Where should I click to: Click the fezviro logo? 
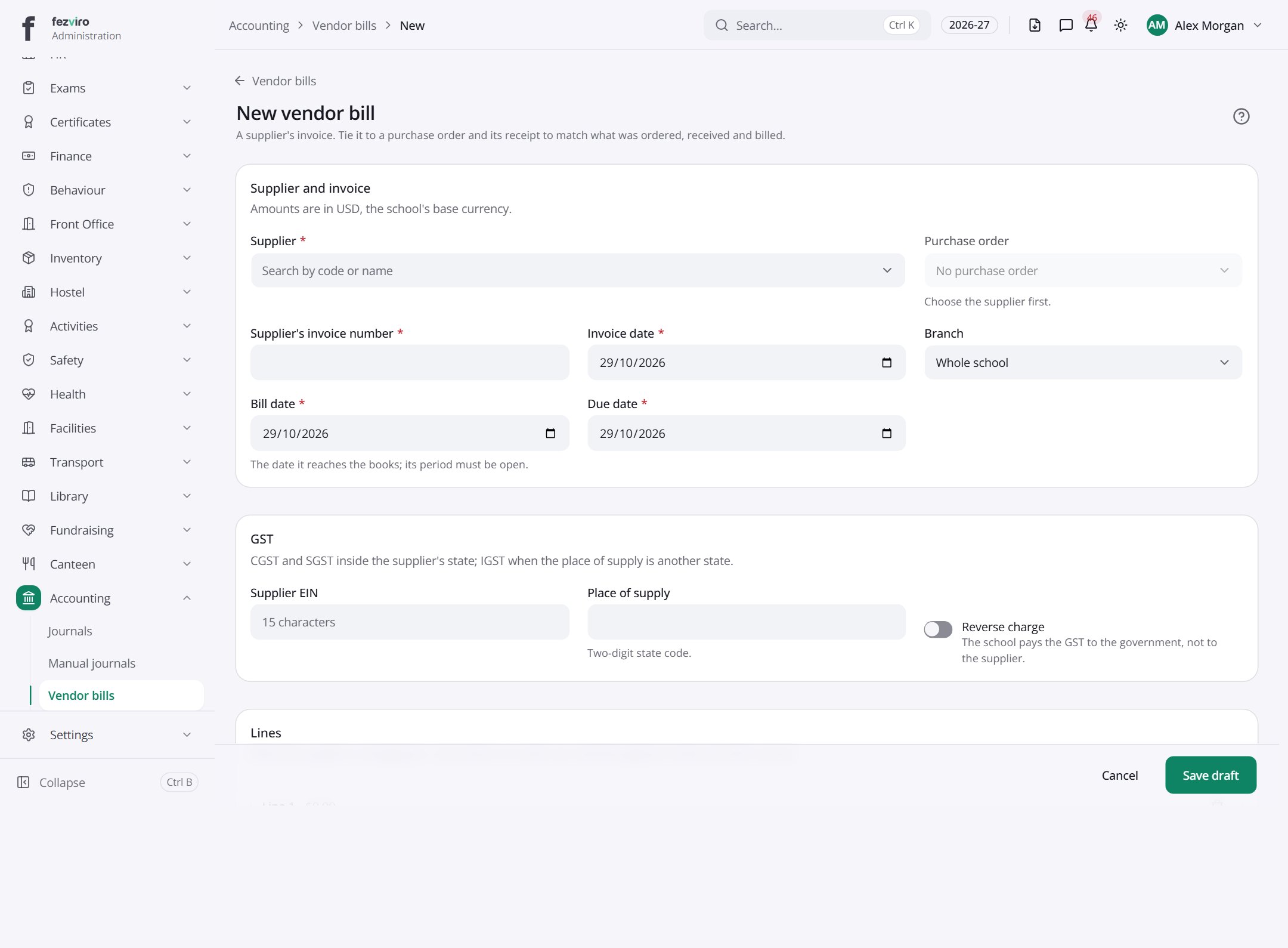[29, 28]
